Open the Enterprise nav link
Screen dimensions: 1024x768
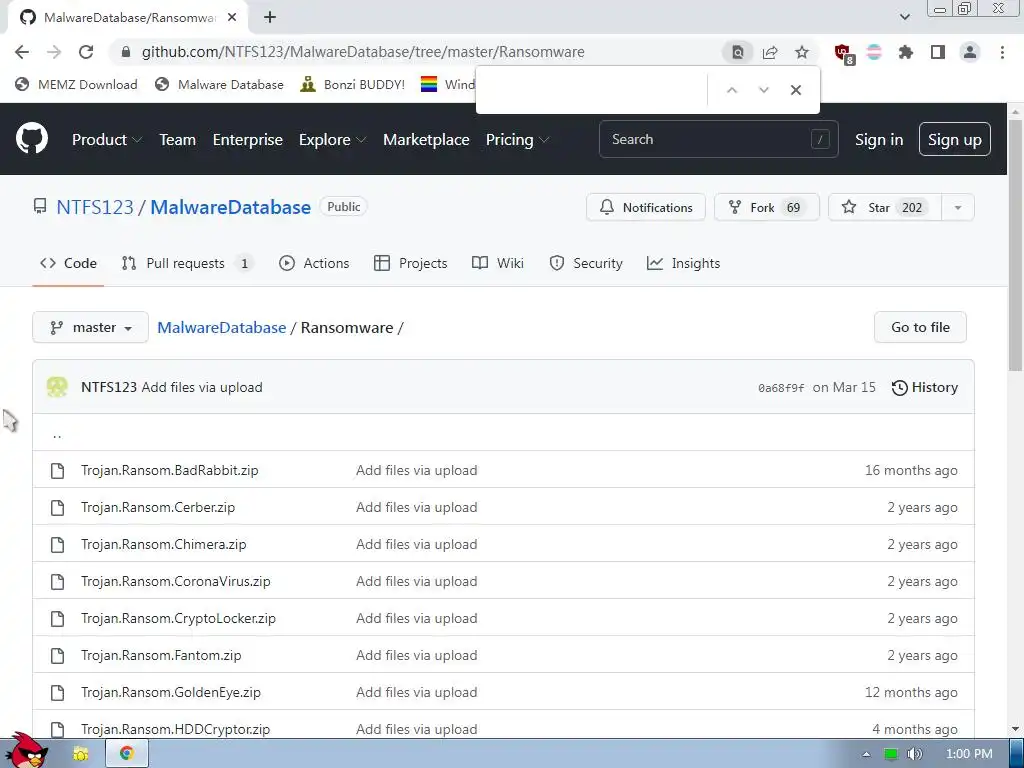pyautogui.click(x=248, y=140)
